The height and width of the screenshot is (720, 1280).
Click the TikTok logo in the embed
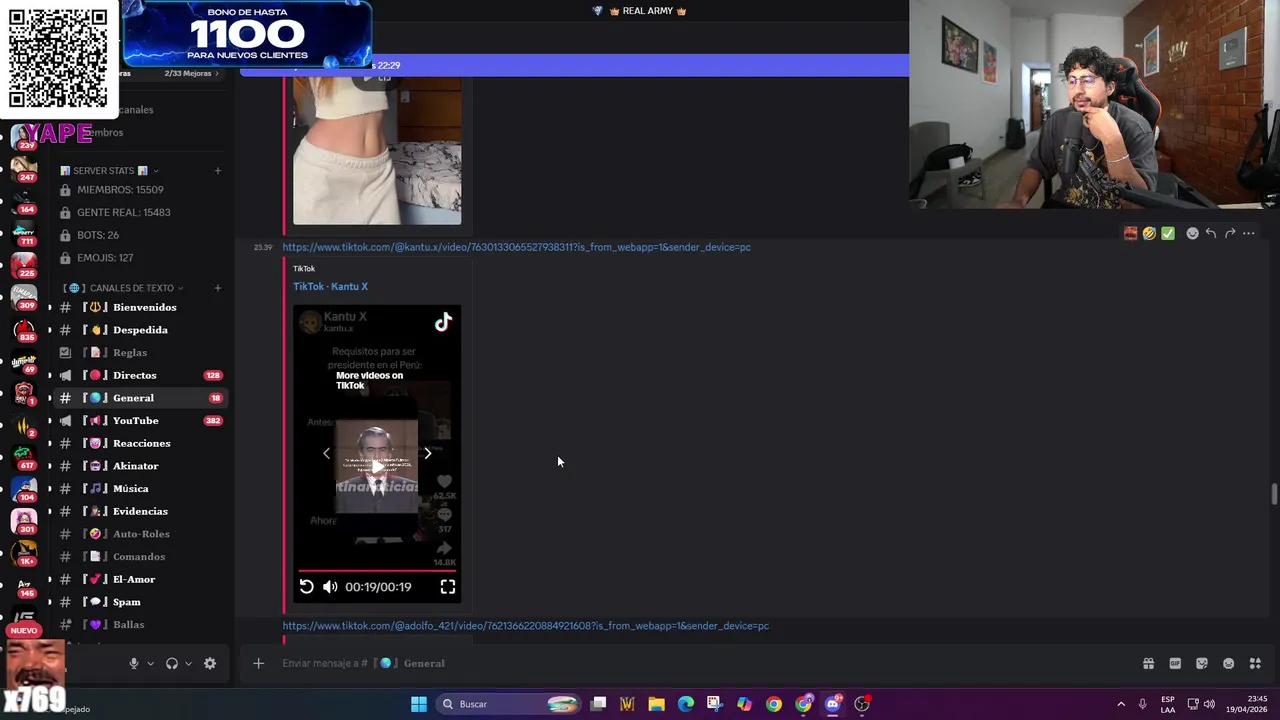443,321
